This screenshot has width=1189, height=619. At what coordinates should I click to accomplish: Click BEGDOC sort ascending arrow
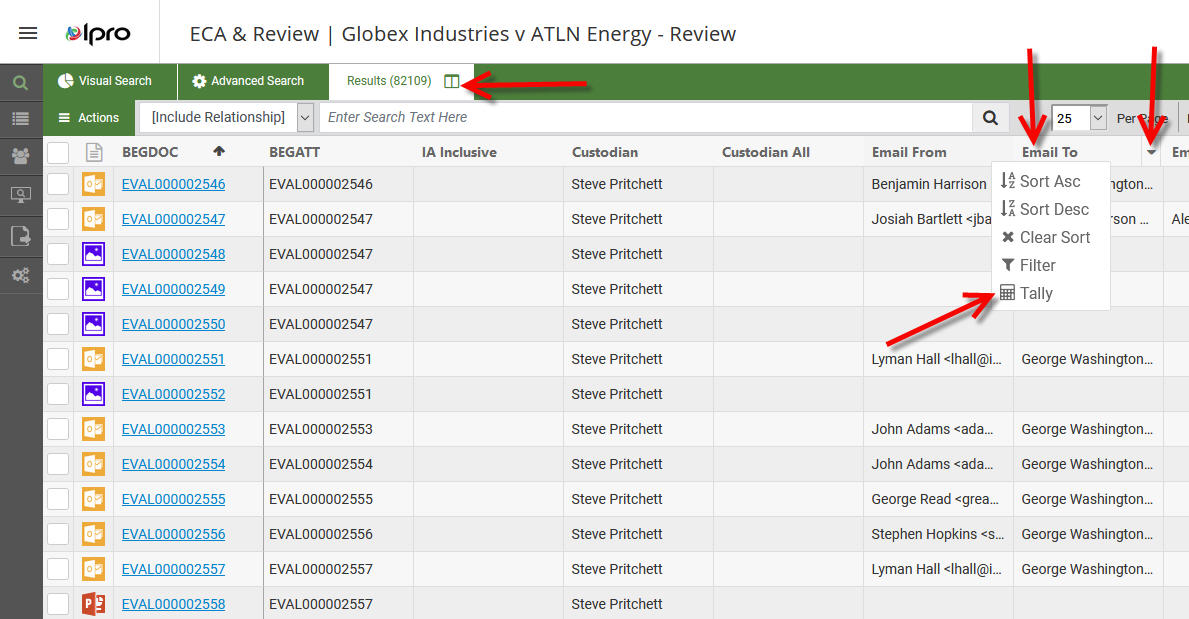coord(219,151)
